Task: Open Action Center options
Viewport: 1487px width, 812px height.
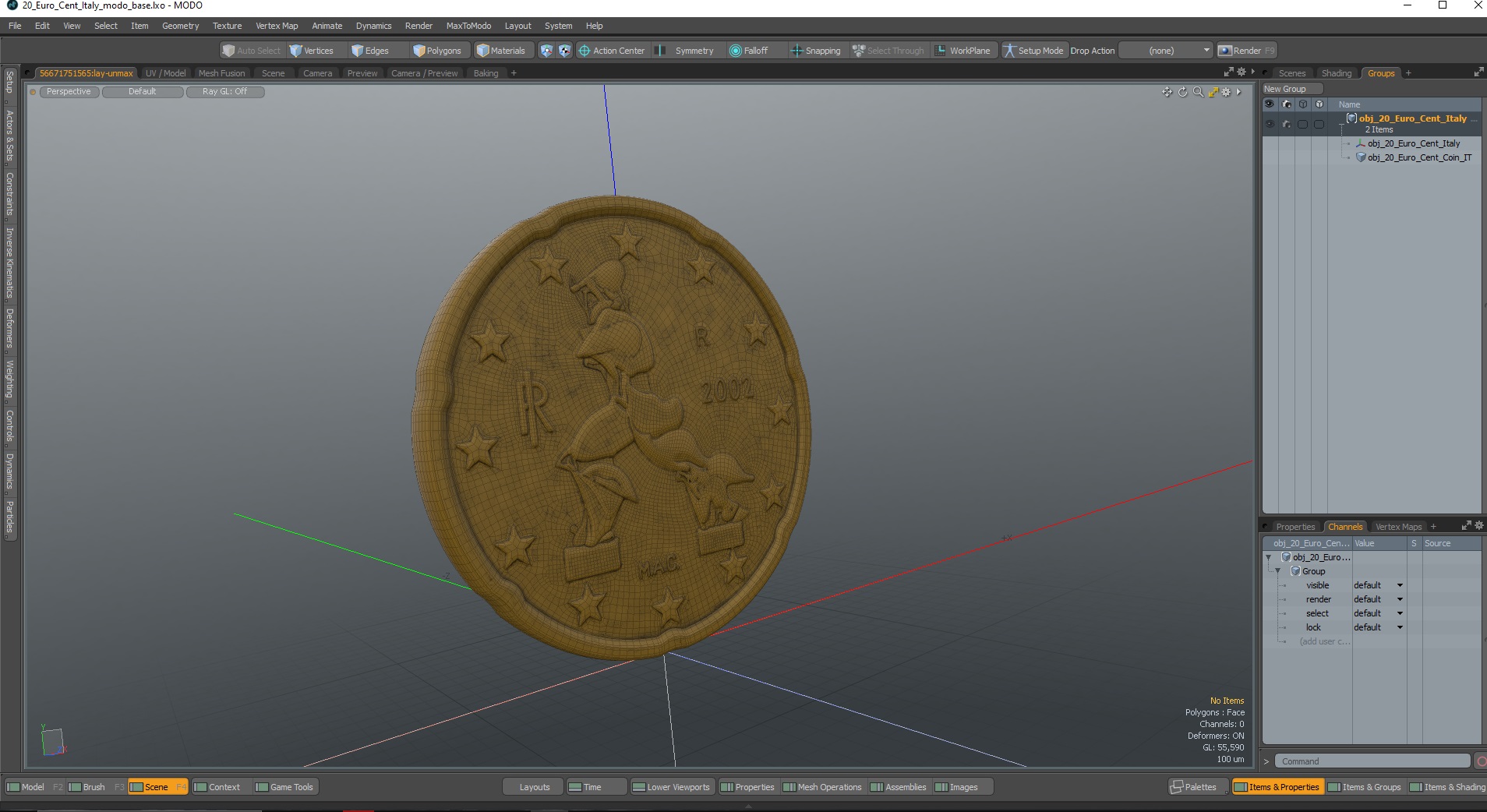Action: pos(611,51)
